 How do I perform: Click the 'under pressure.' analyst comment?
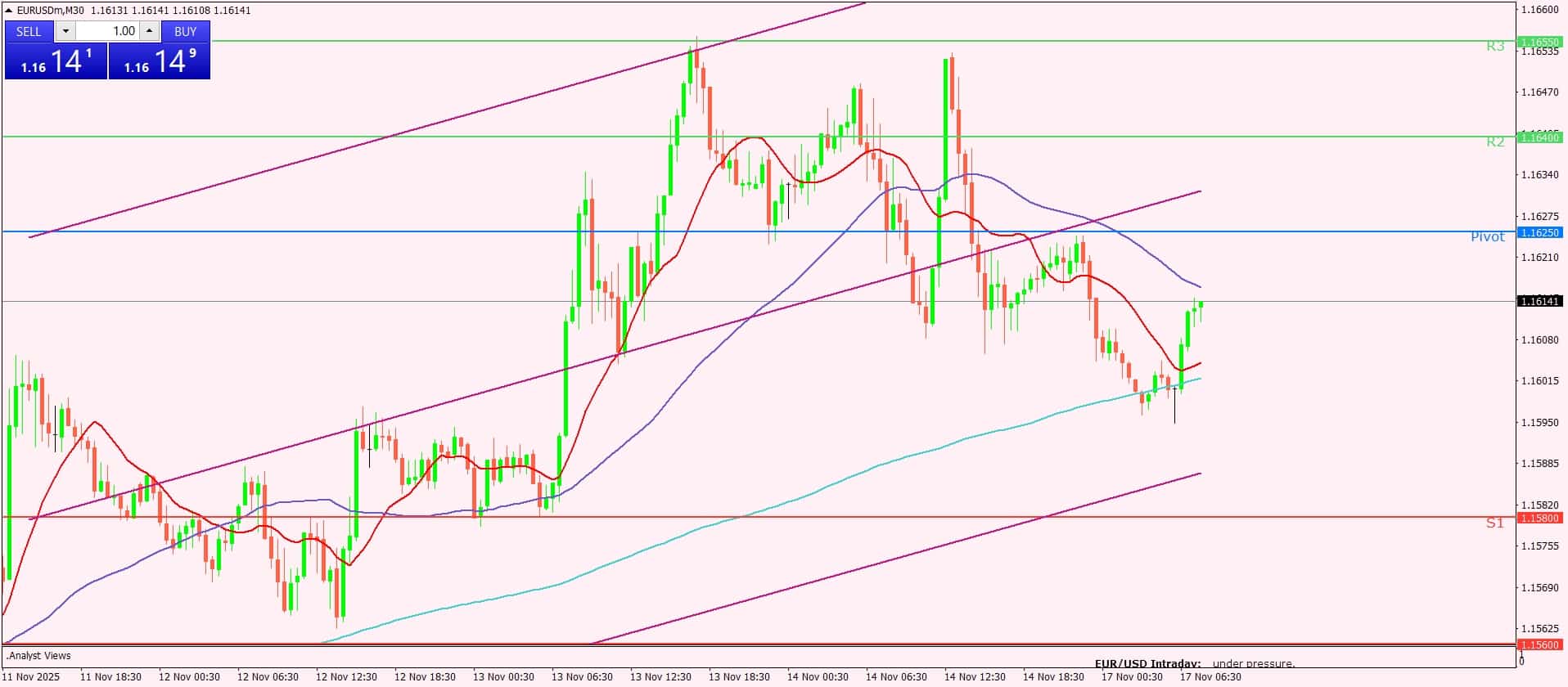pyautogui.click(x=1255, y=664)
